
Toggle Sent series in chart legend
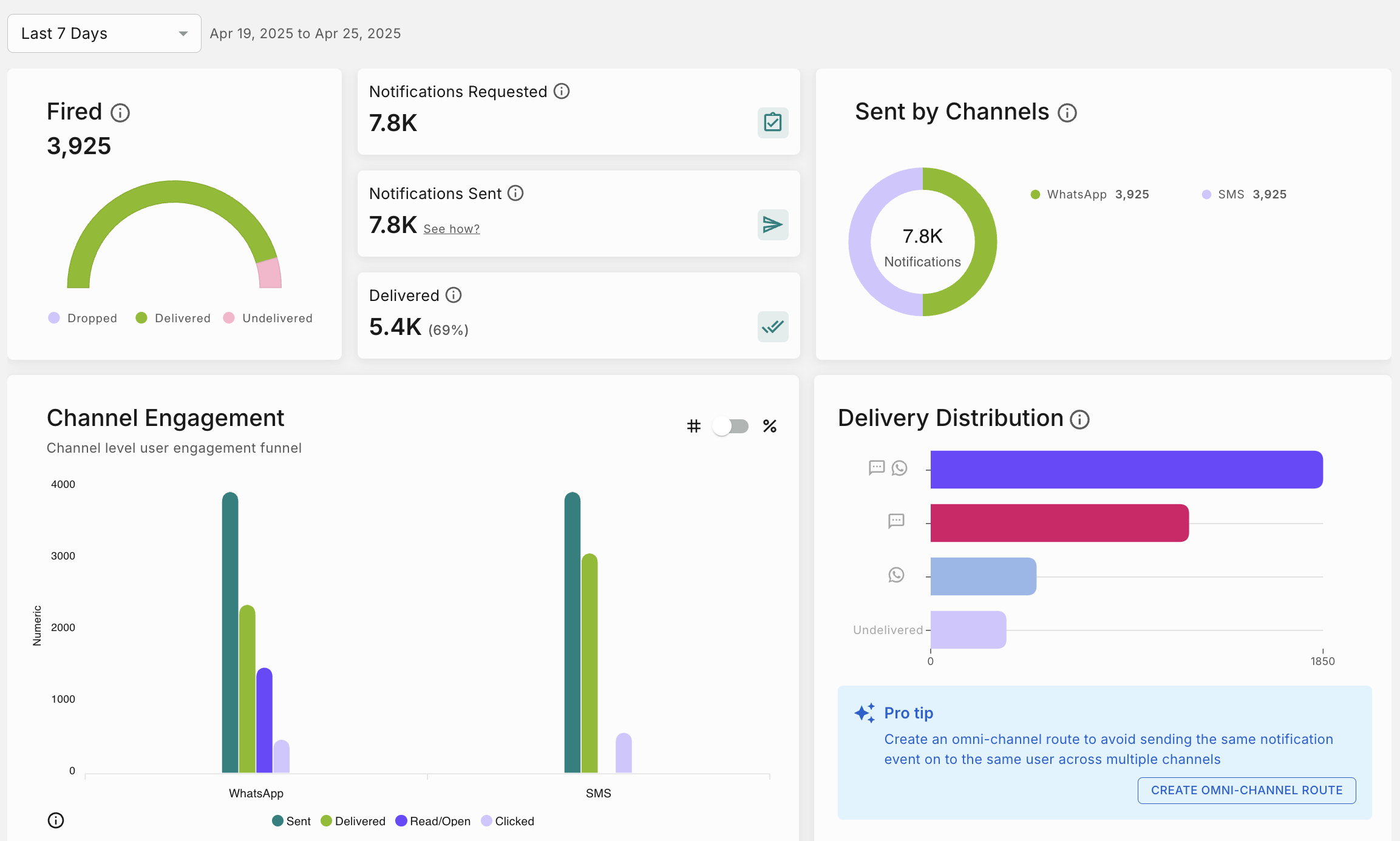[x=291, y=821]
